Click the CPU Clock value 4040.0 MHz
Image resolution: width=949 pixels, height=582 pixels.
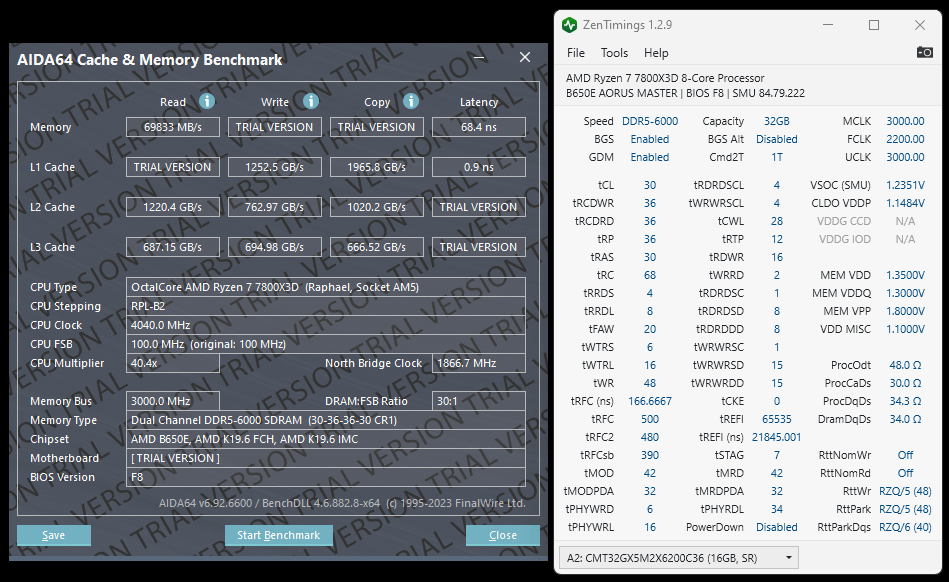326,325
